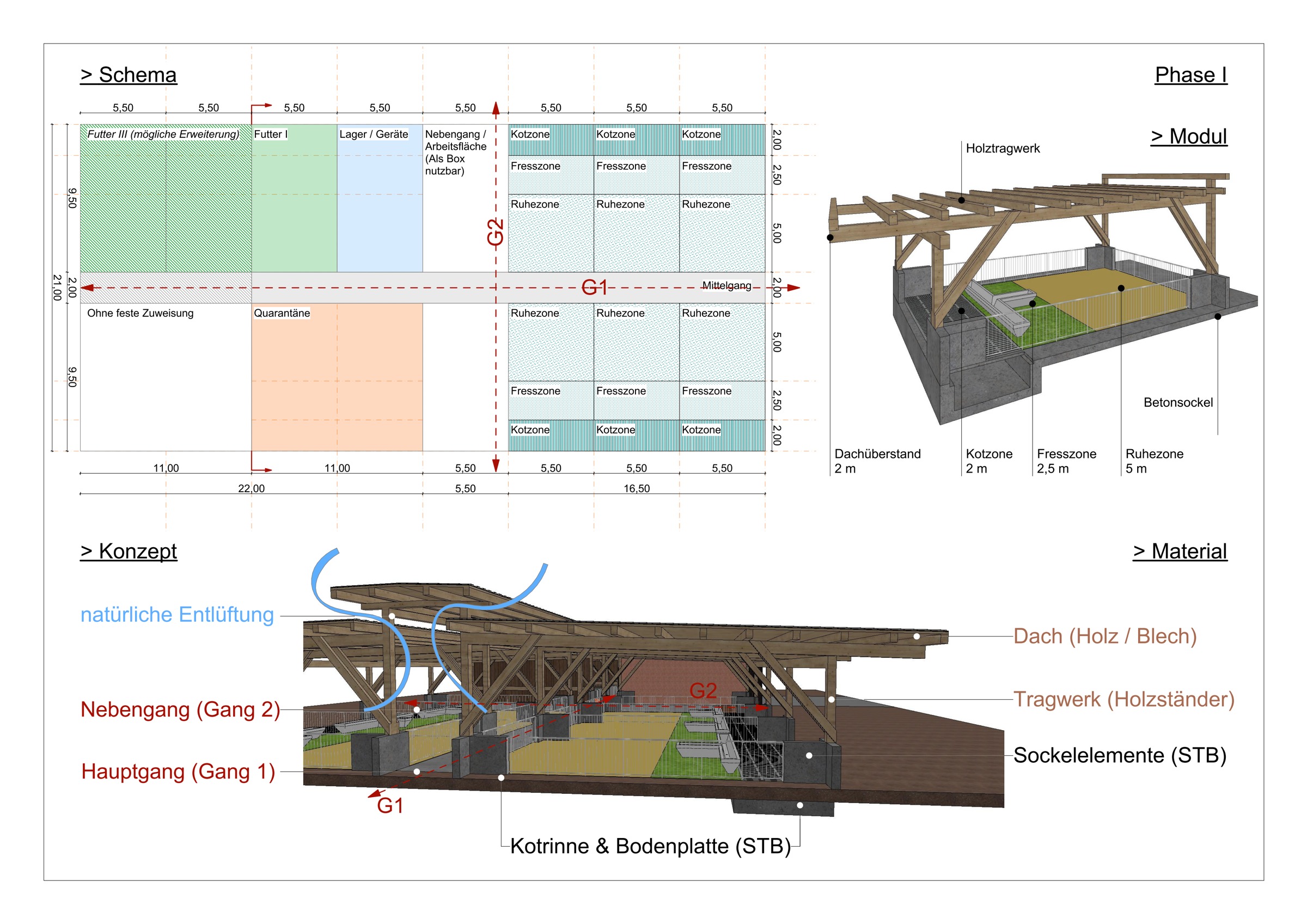Click the red 'G2' axis label in the plan
The height and width of the screenshot is (924, 1307).
(x=496, y=232)
